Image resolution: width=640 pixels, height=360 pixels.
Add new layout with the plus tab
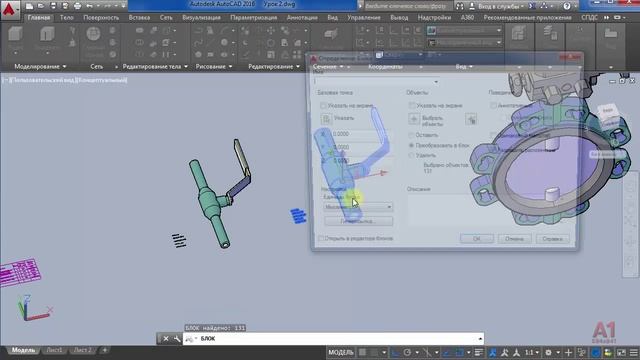point(104,350)
